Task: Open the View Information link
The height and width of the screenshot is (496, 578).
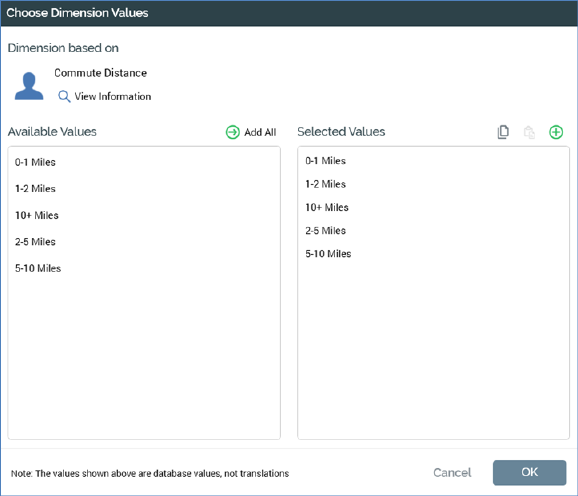Action: click(113, 97)
